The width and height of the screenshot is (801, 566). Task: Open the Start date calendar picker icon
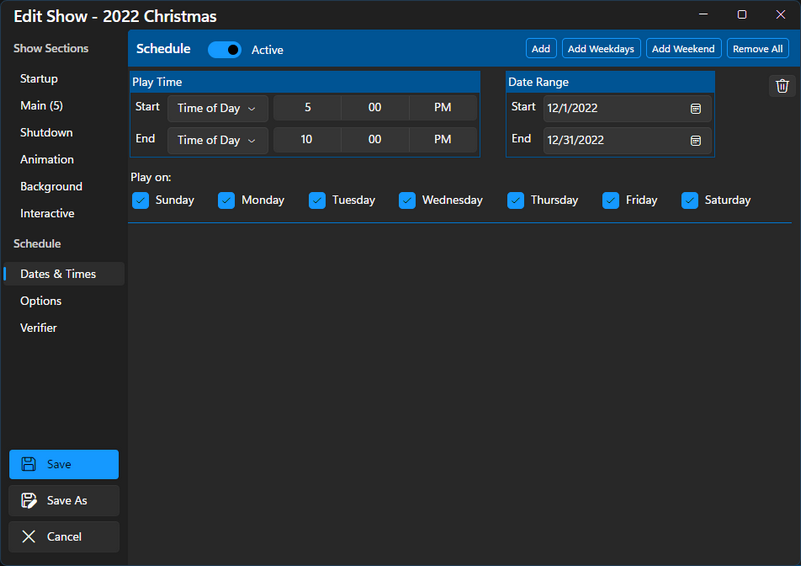point(696,108)
